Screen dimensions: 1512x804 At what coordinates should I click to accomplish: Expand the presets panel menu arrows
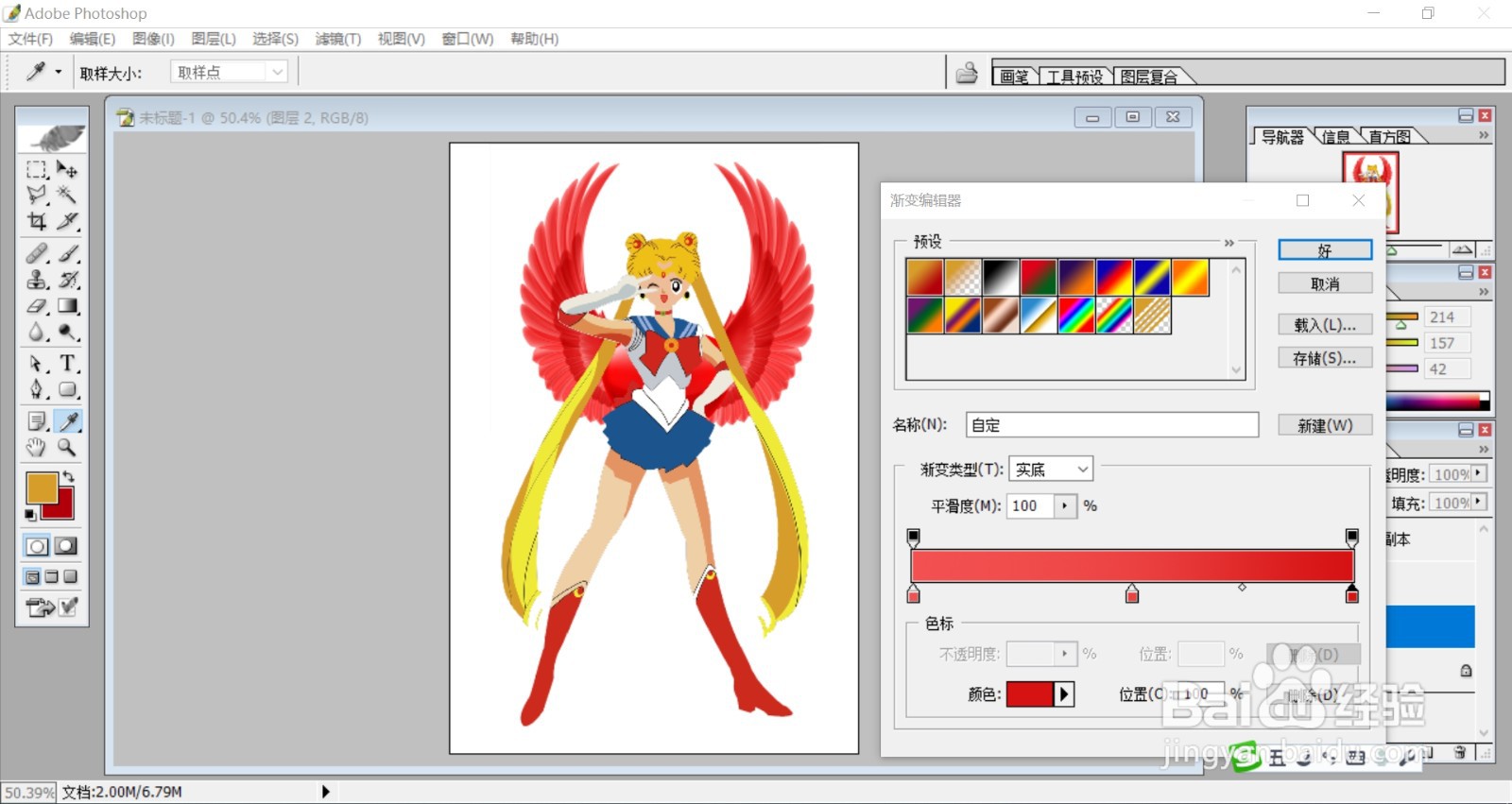coord(1229,243)
